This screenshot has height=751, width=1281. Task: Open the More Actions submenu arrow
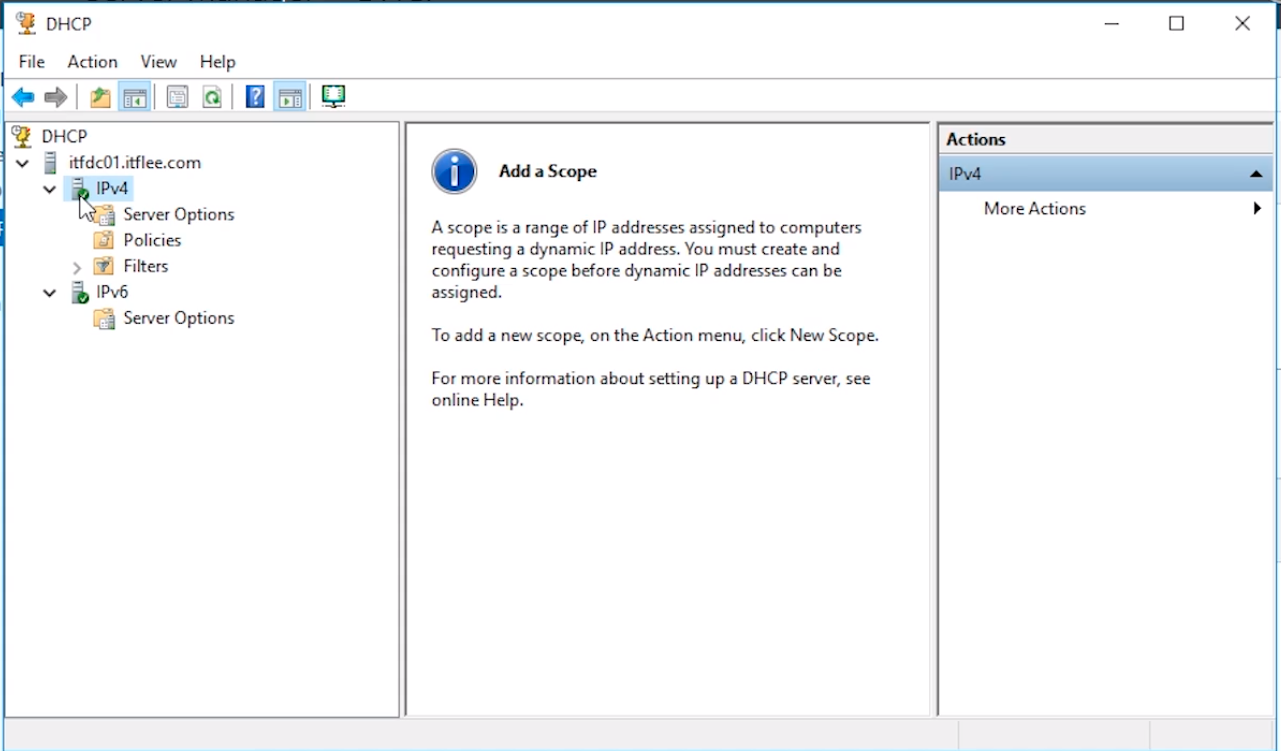(x=1257, y=208)
